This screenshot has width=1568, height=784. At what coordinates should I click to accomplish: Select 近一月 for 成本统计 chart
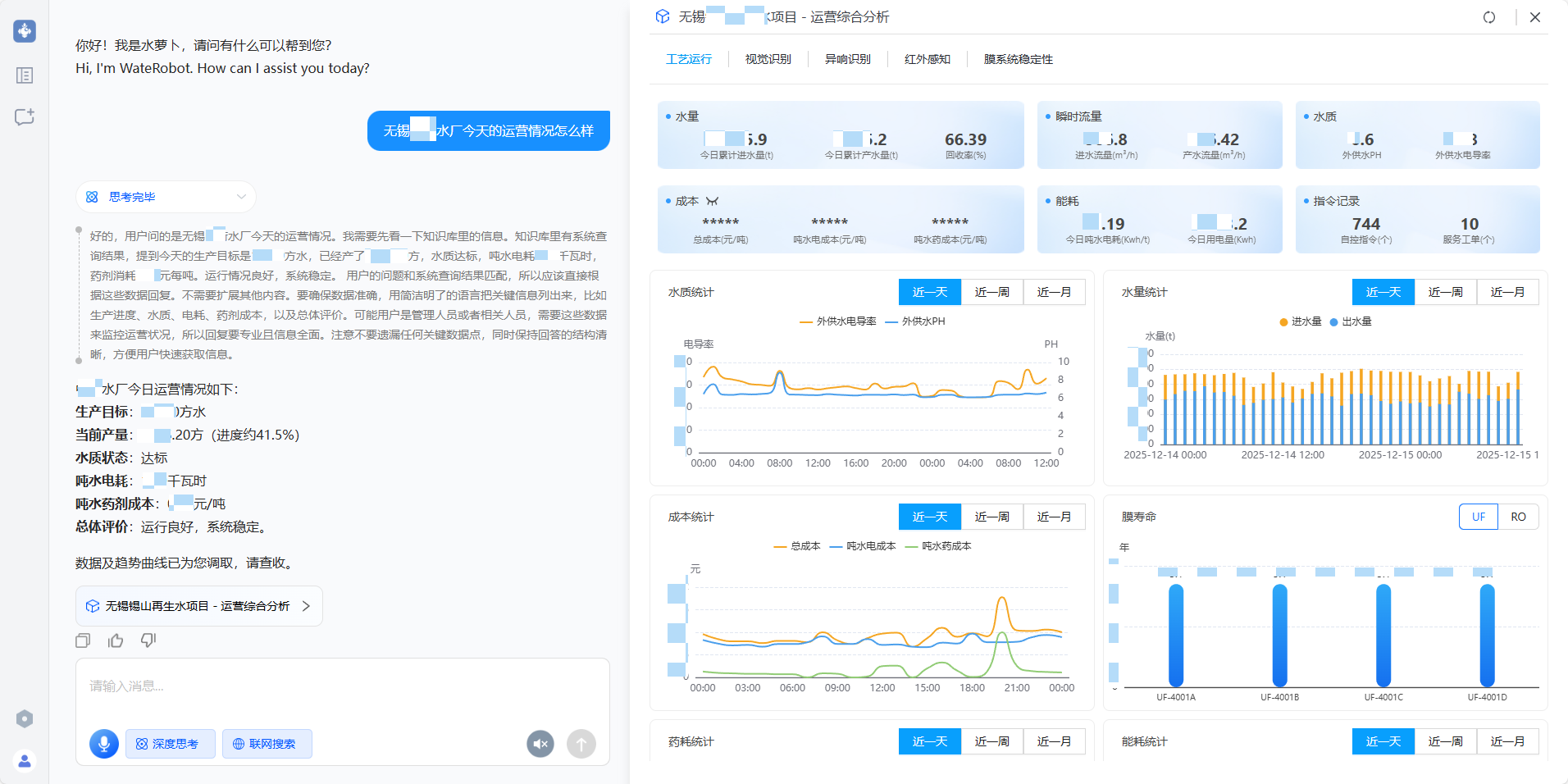pyautogui.click(x=1054, y=517)
